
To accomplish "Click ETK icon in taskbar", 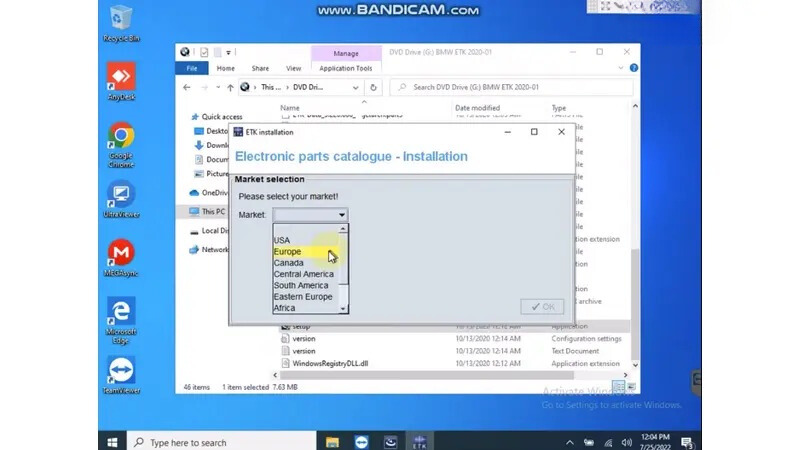I will 419,442.
